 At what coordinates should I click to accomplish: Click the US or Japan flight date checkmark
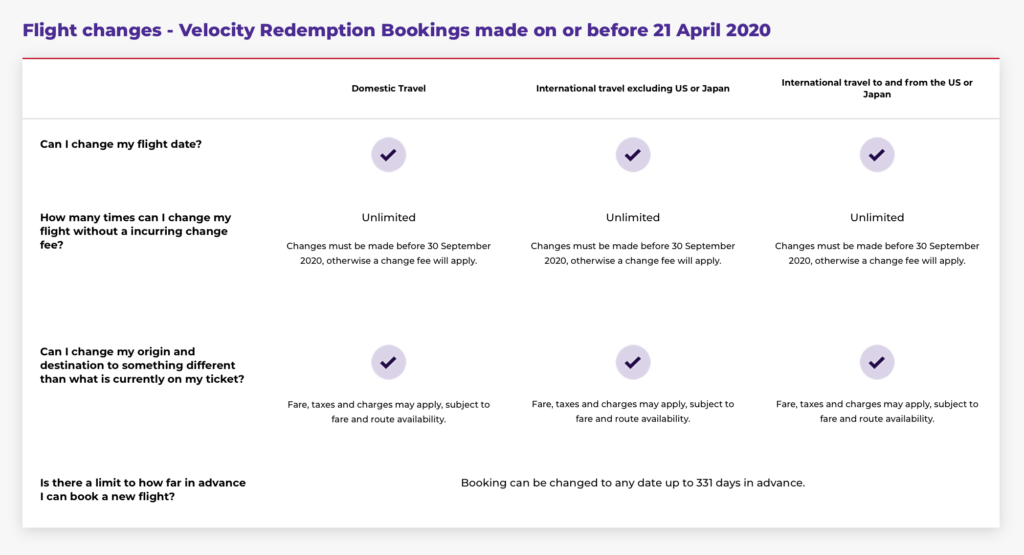coord(877,155)
